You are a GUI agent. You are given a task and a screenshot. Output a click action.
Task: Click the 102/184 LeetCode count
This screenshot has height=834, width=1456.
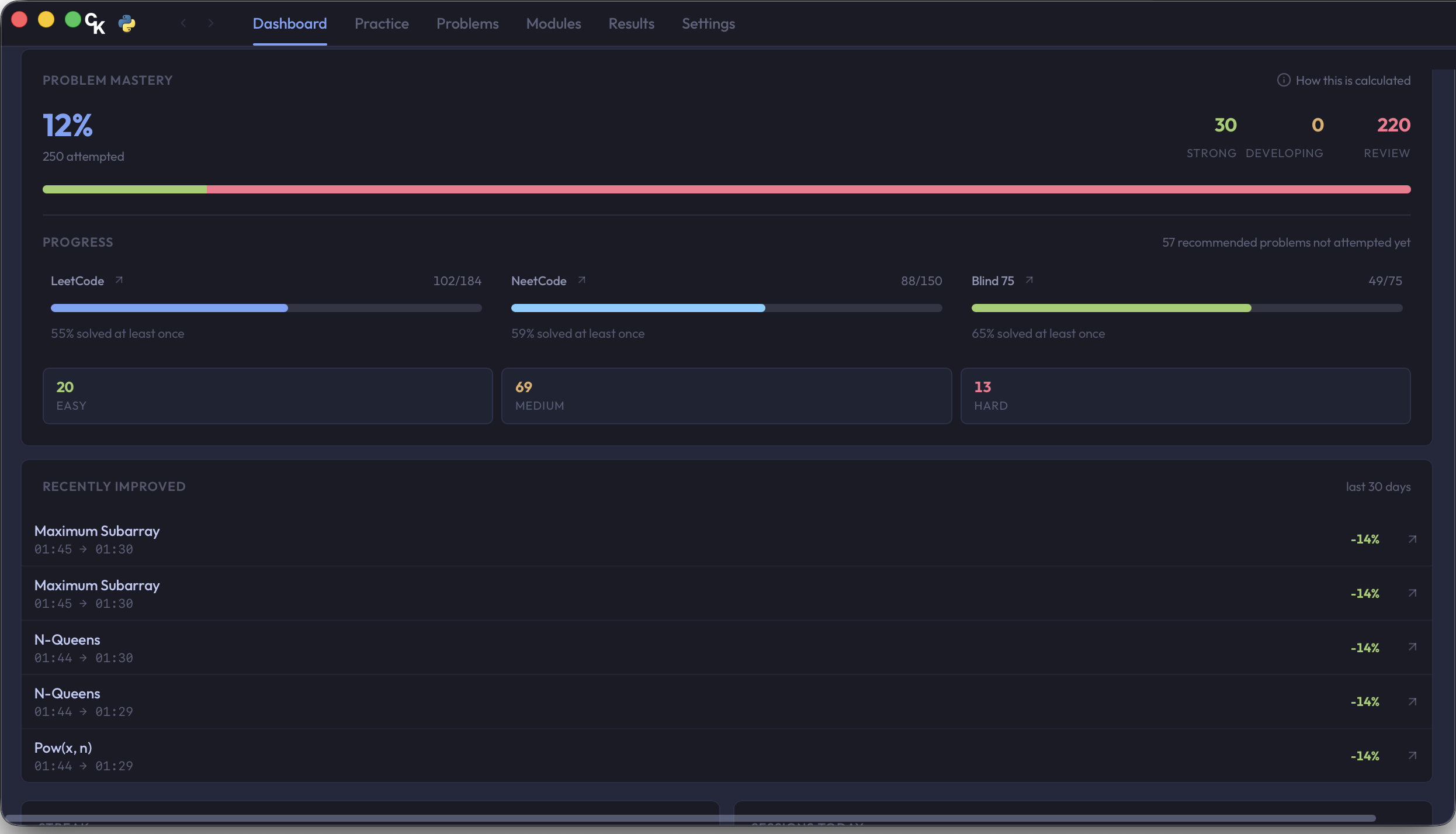click(457, 281)
